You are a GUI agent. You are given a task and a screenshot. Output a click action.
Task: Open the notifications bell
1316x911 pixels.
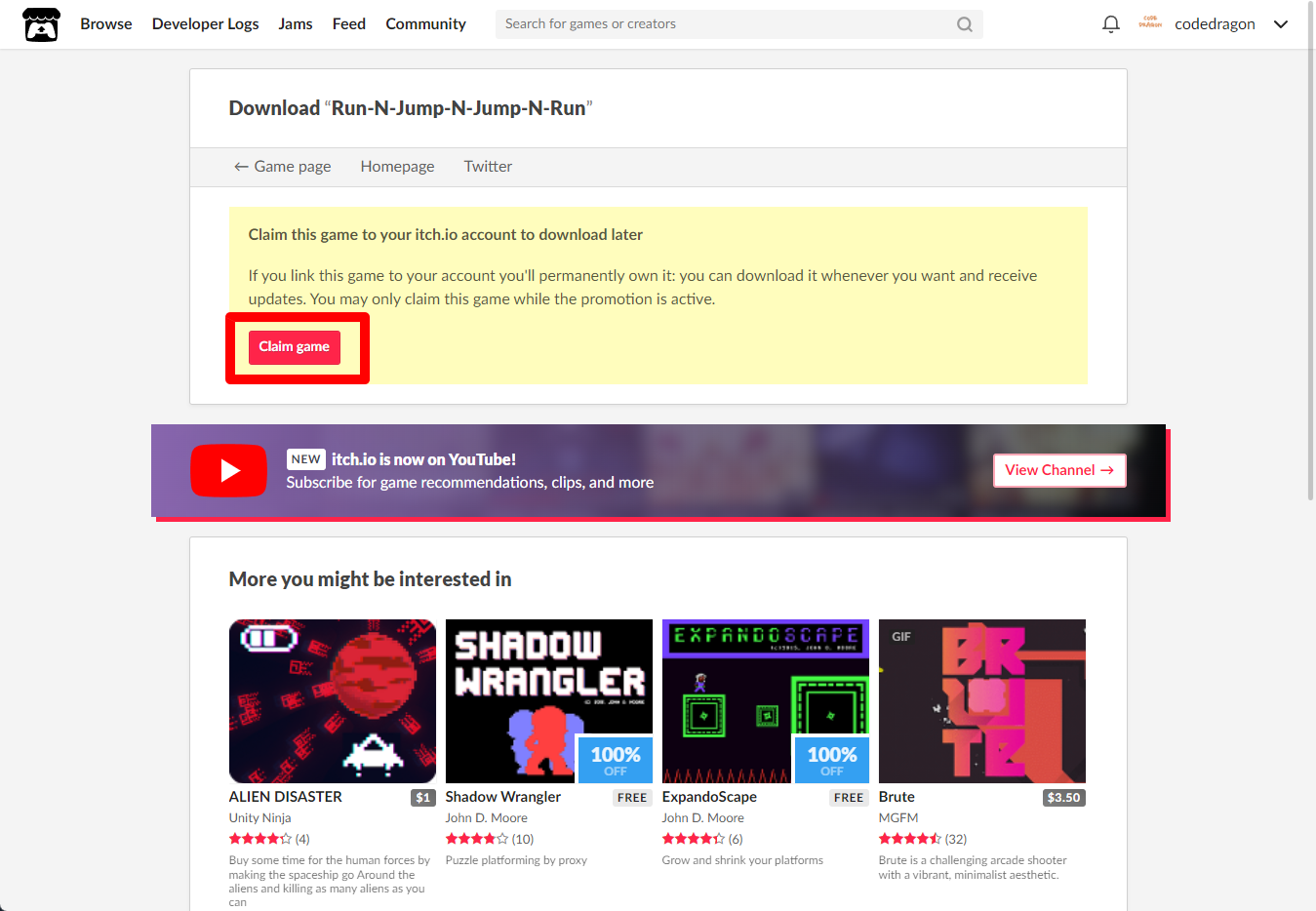[1110, 24]
